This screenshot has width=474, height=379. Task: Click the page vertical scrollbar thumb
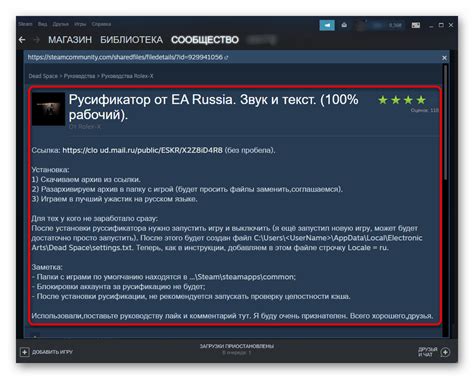click(x=445, y=122)
